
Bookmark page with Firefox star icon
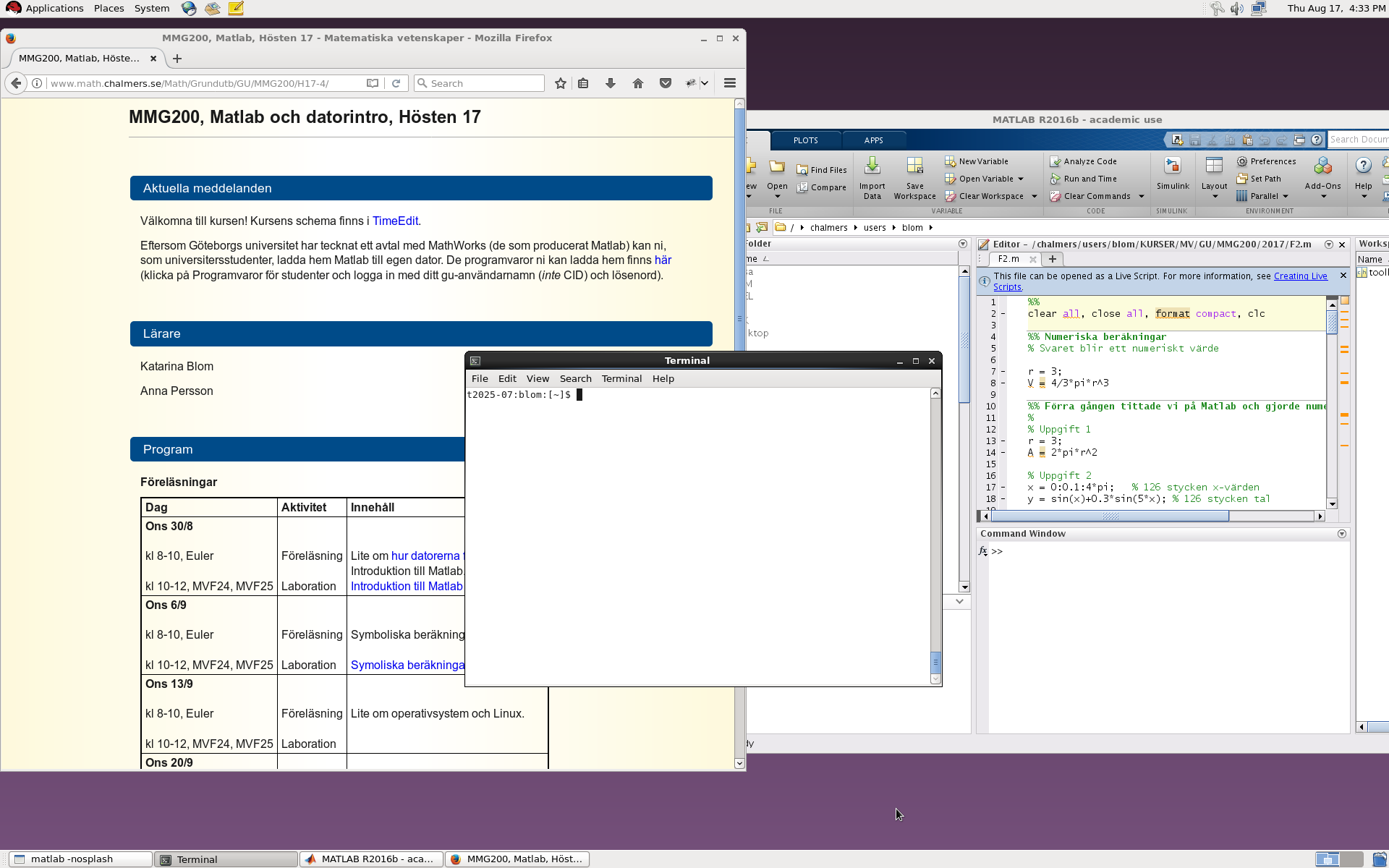(561, 83)
